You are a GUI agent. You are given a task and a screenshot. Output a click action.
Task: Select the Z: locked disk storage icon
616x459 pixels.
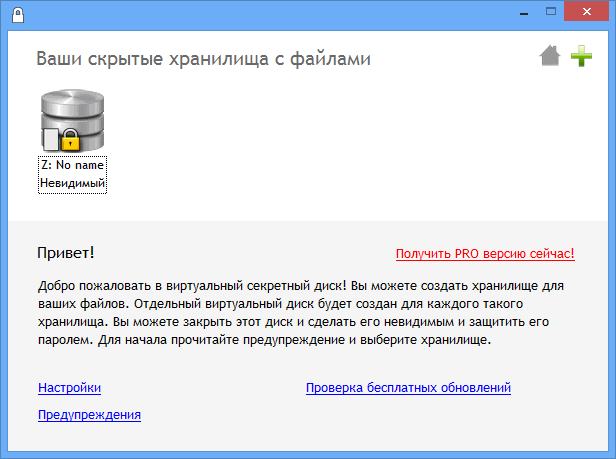coord(72,122)
